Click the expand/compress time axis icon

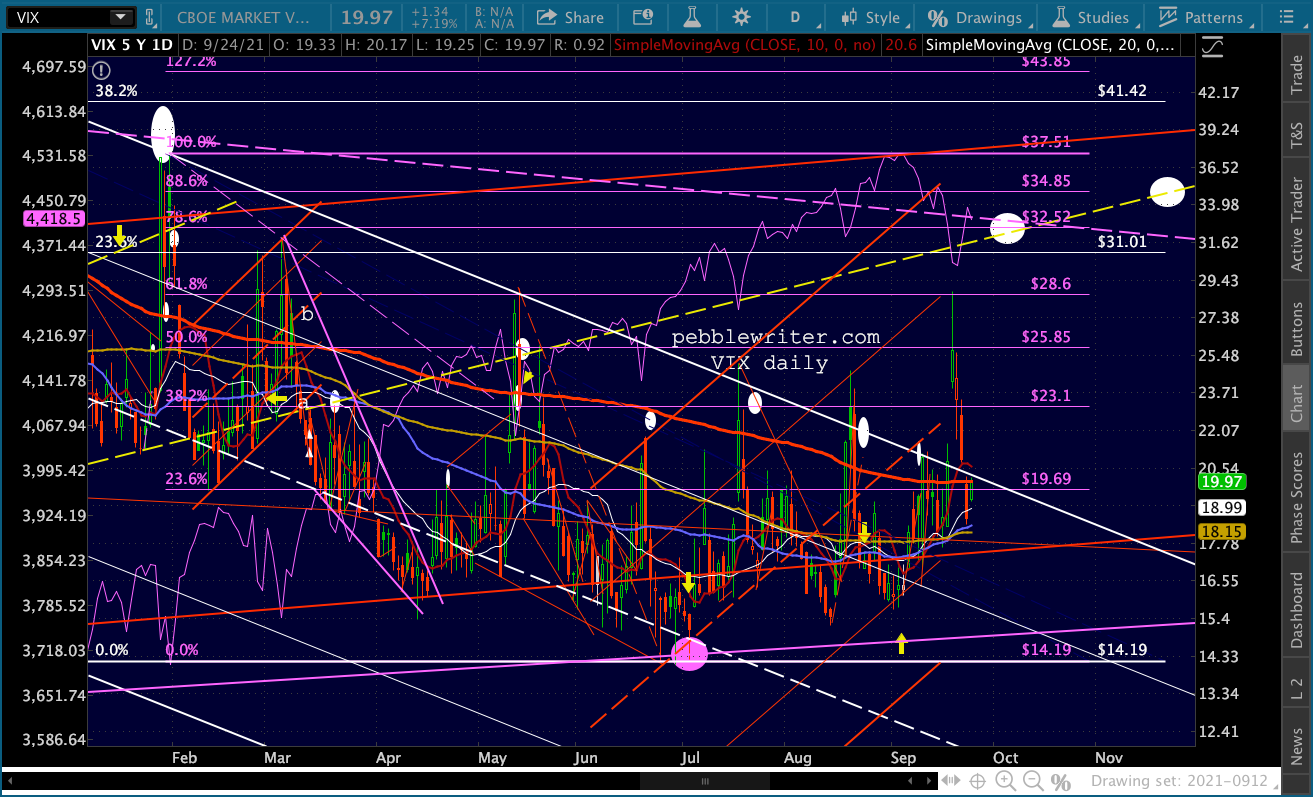pyautogui.click(x=953, y=781)
